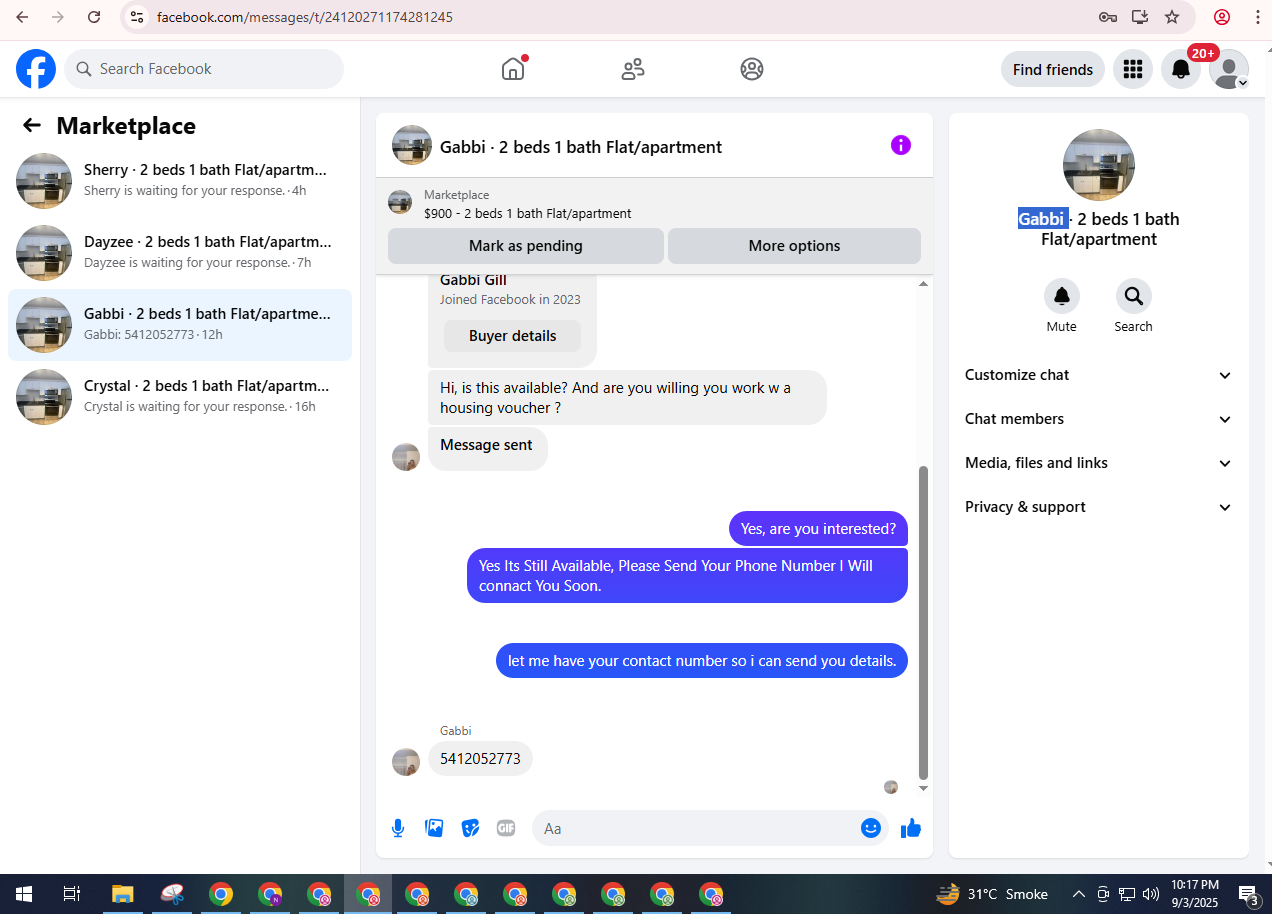This screenshot has width=1272, height=914.
Task: Send a thumbs-up like
Action: coord(911,828)
